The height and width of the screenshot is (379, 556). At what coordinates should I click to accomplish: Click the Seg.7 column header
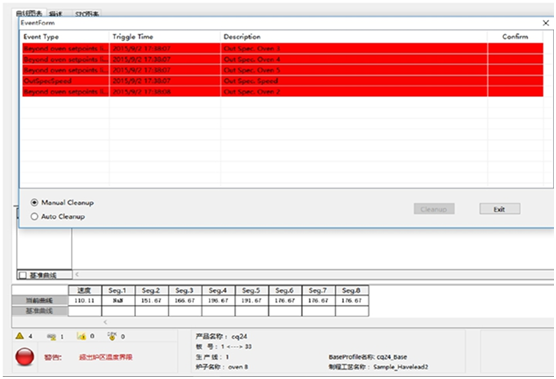318,290
